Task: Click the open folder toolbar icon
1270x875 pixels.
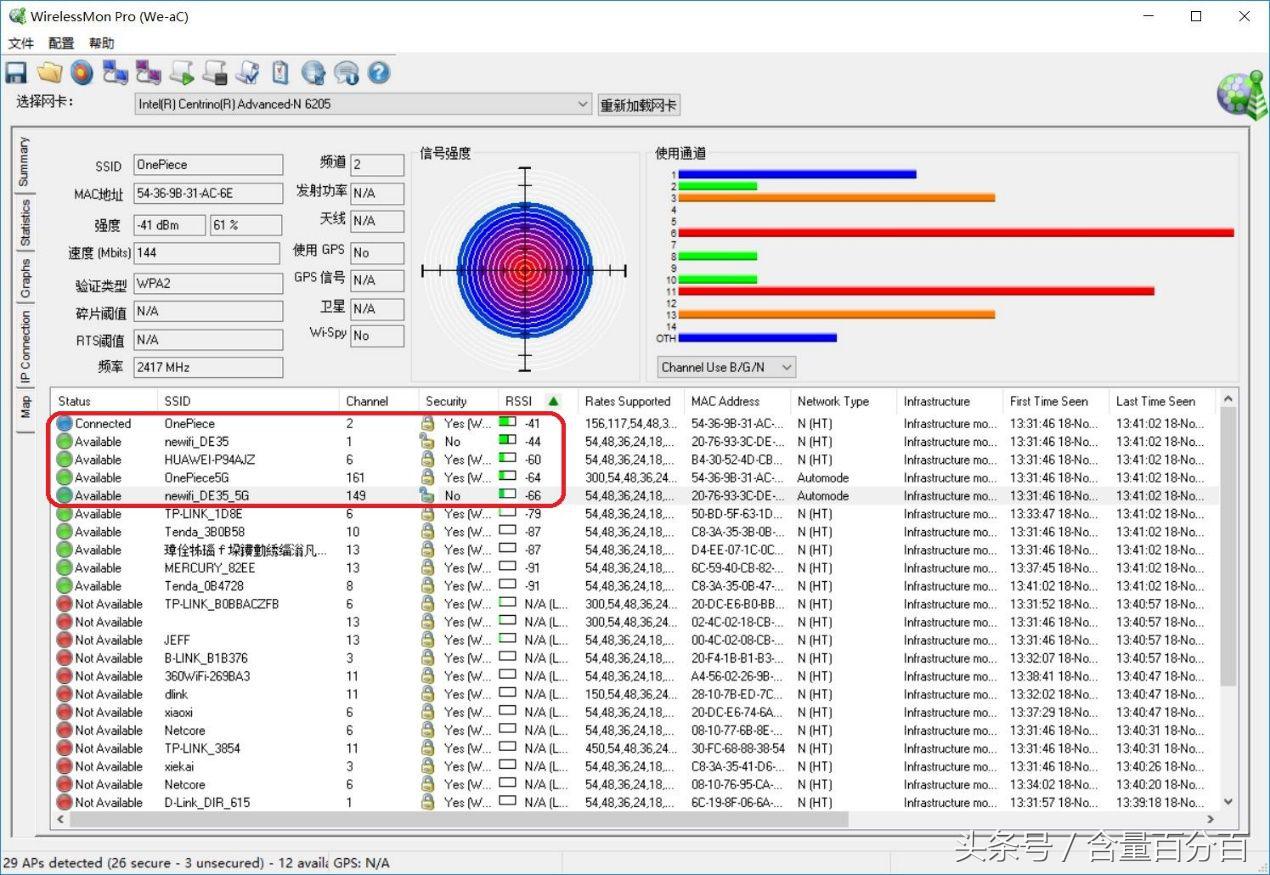Action: point(49,73)
